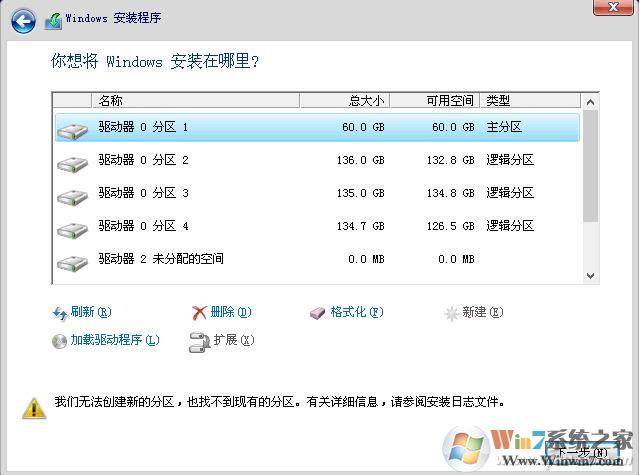Click the partition list scrollbar thumb
Image resolution: width=640 pixels, height=475 pixels.
590,166
